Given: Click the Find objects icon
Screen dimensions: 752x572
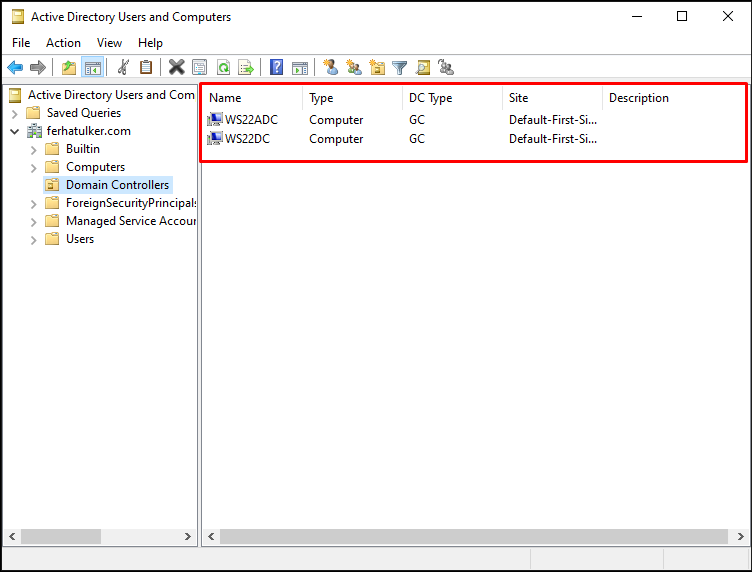Looking at the screenshot, I should pos(423,68).
